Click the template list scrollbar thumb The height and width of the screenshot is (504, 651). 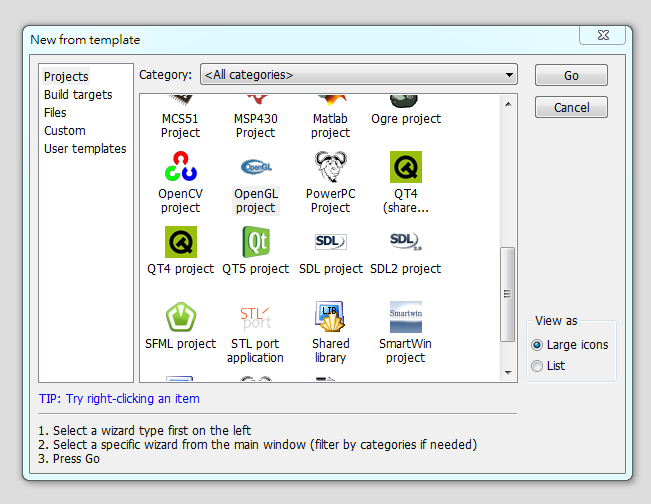pyautogui.click(x=507, y=294)
